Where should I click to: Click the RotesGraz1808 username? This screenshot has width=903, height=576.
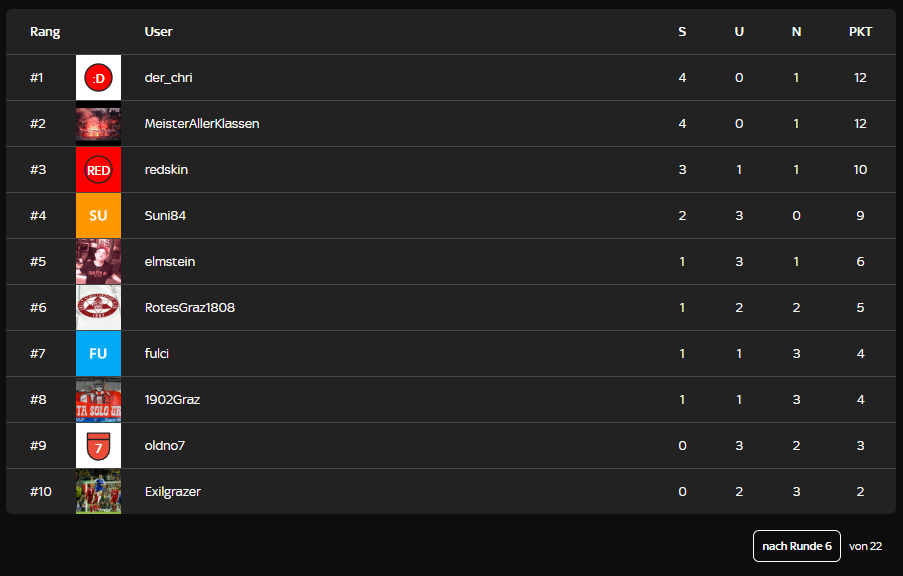point(189,308)
